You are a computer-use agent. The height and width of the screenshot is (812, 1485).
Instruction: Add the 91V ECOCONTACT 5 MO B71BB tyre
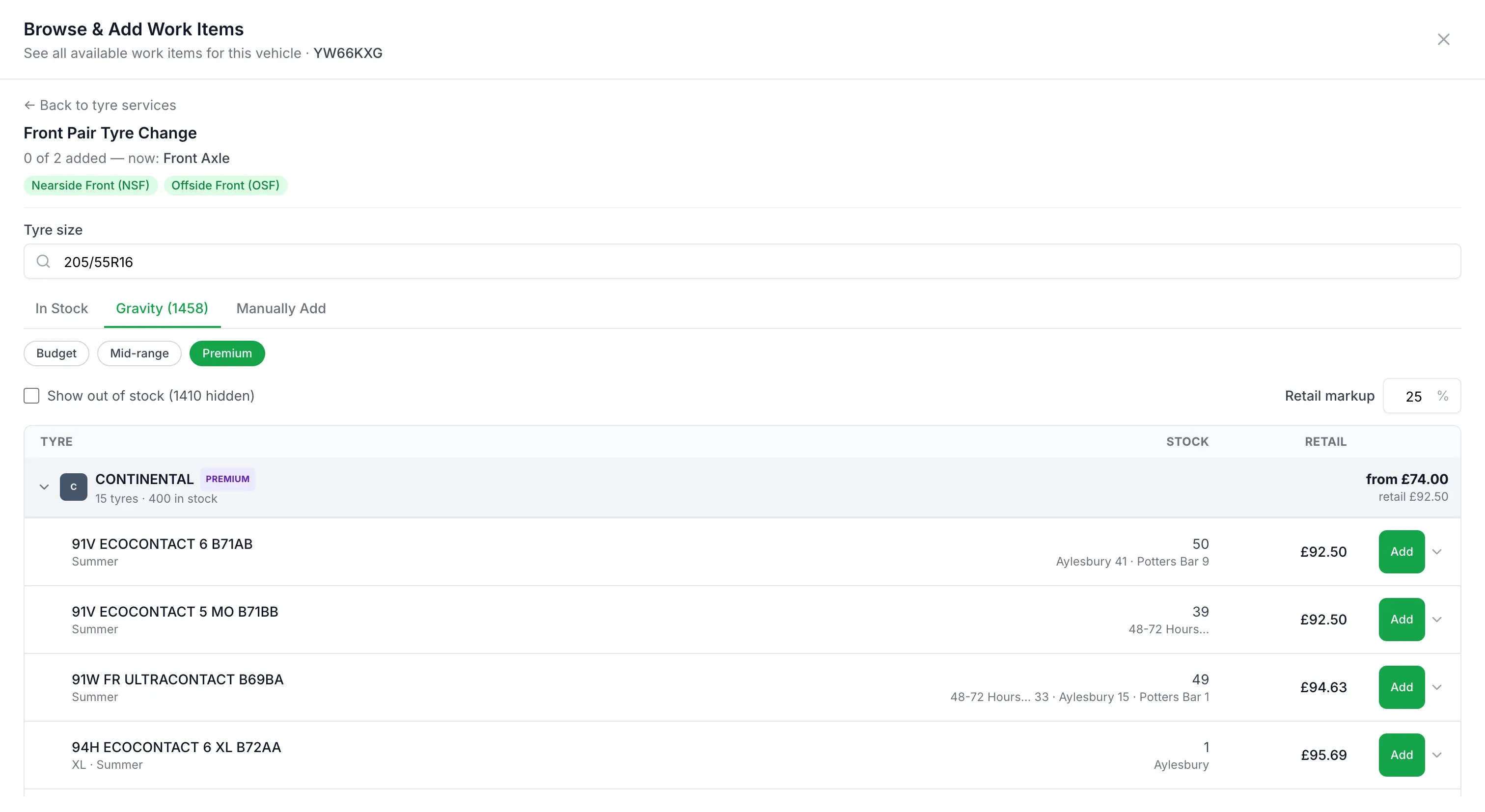[1402, 620]
